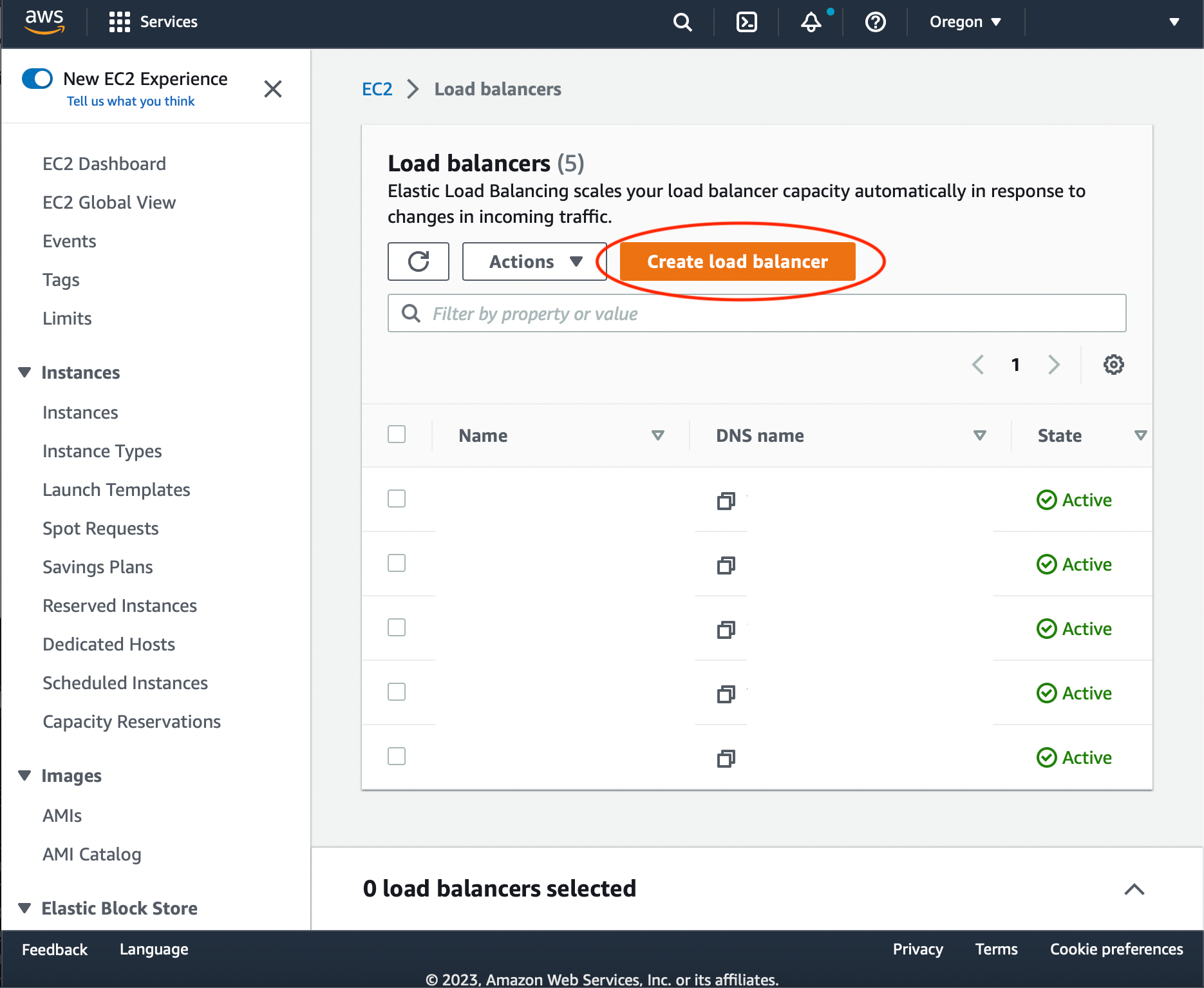Sort by State column arrow
Screen dimensions: 1204x988
(1141, 435)
